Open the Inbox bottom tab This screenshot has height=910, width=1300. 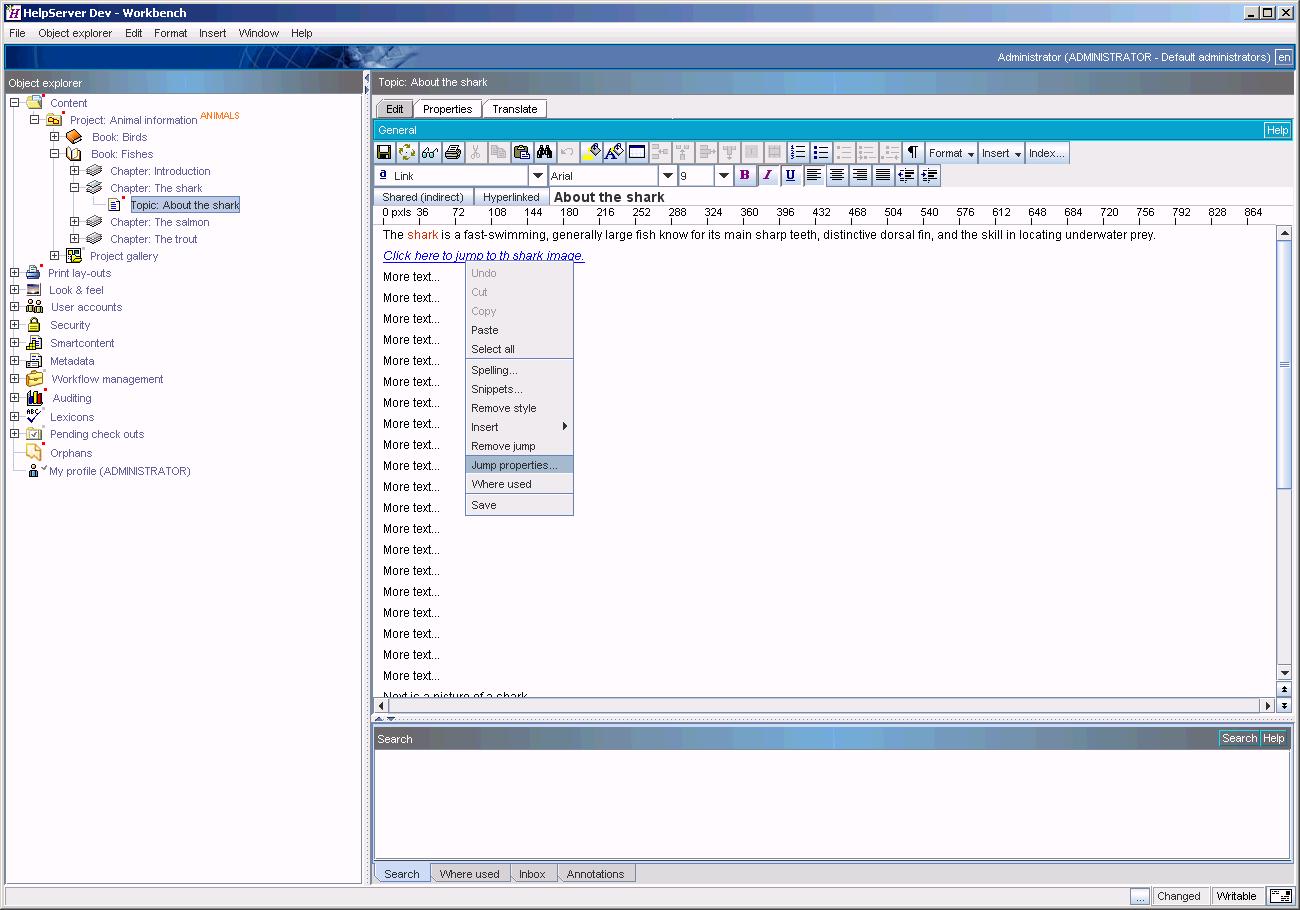point(532,874)
